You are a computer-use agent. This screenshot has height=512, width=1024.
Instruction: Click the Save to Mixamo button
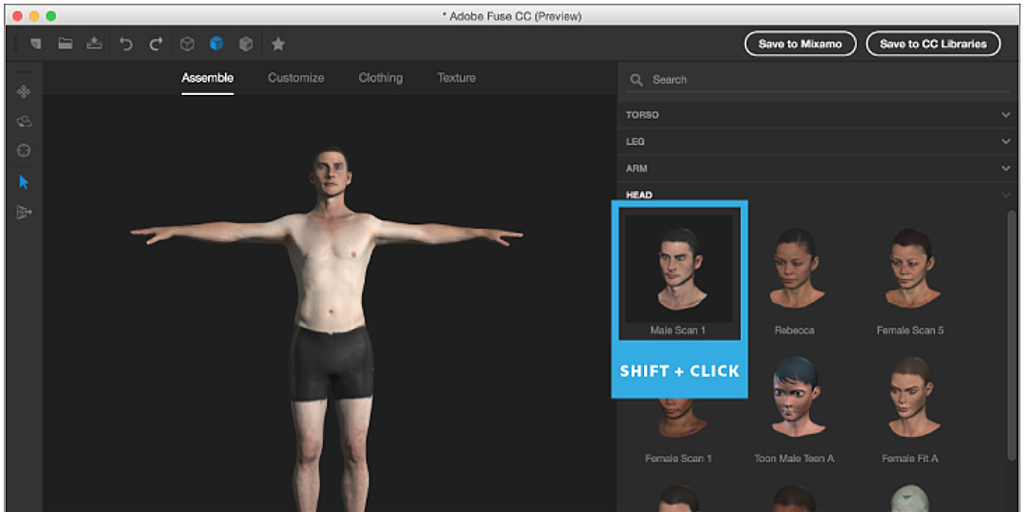tap(800, 44)
